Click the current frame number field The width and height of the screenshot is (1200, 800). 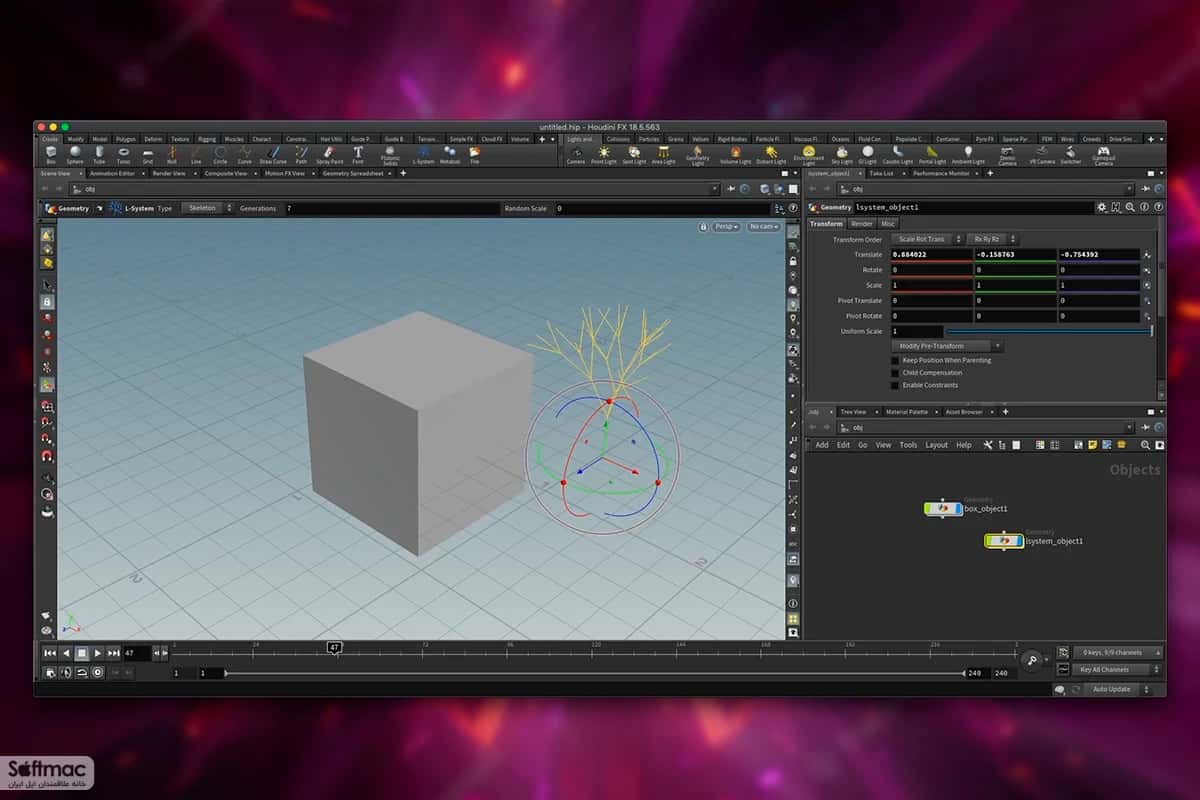click(x=136, y=653)
